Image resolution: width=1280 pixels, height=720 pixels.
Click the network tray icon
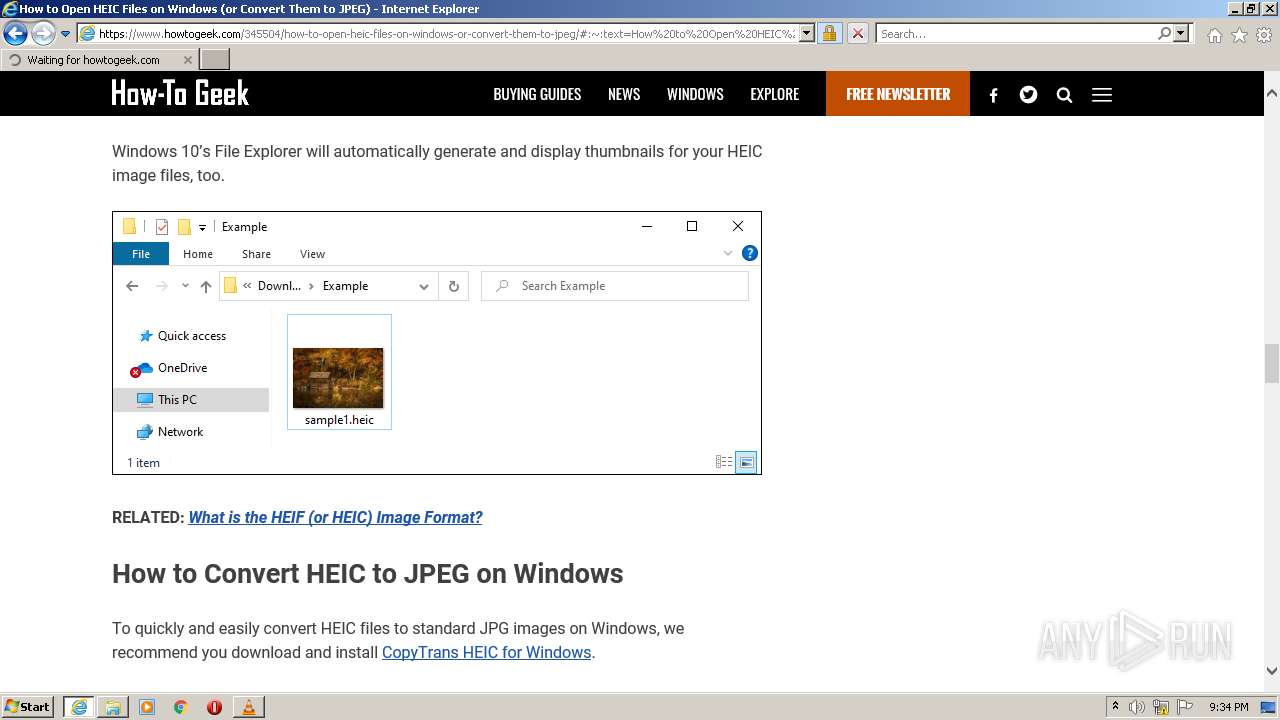coord(1161,707)
